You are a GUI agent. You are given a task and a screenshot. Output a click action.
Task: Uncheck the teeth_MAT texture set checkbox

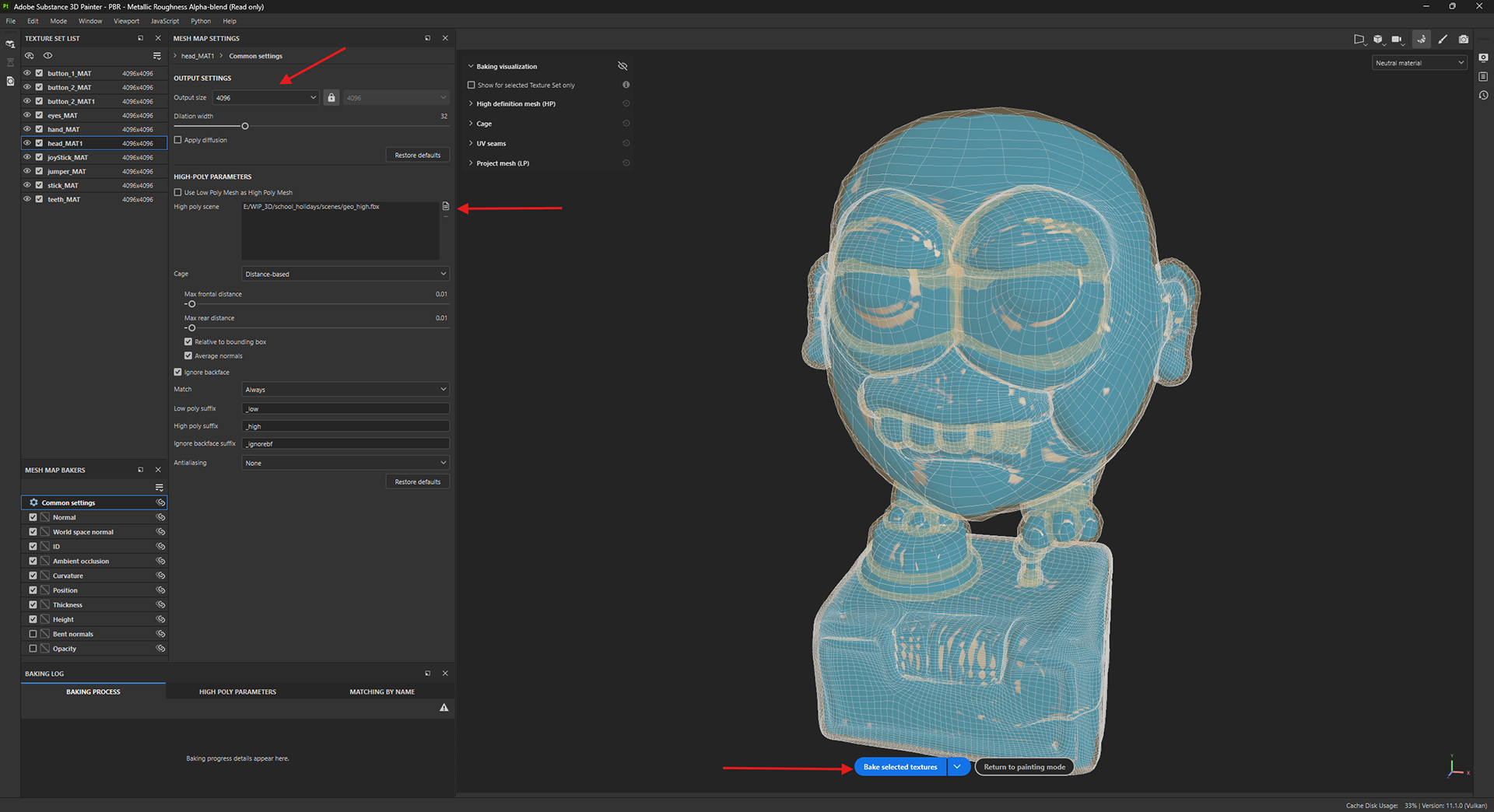pyautogui.click(x=39, y=199)
